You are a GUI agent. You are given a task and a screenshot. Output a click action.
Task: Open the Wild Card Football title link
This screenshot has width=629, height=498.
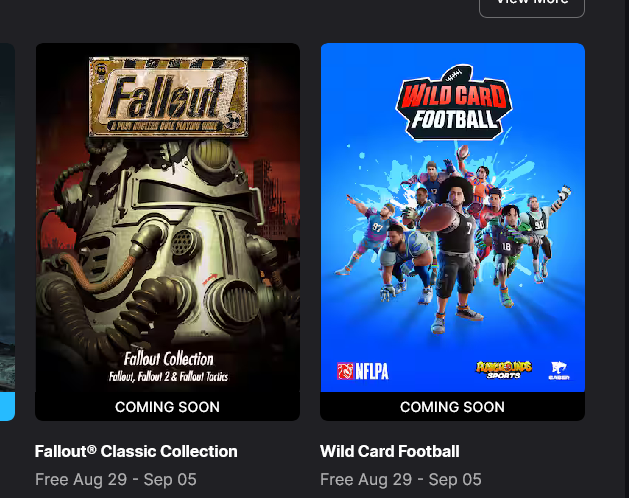click(x=390, y=451)
